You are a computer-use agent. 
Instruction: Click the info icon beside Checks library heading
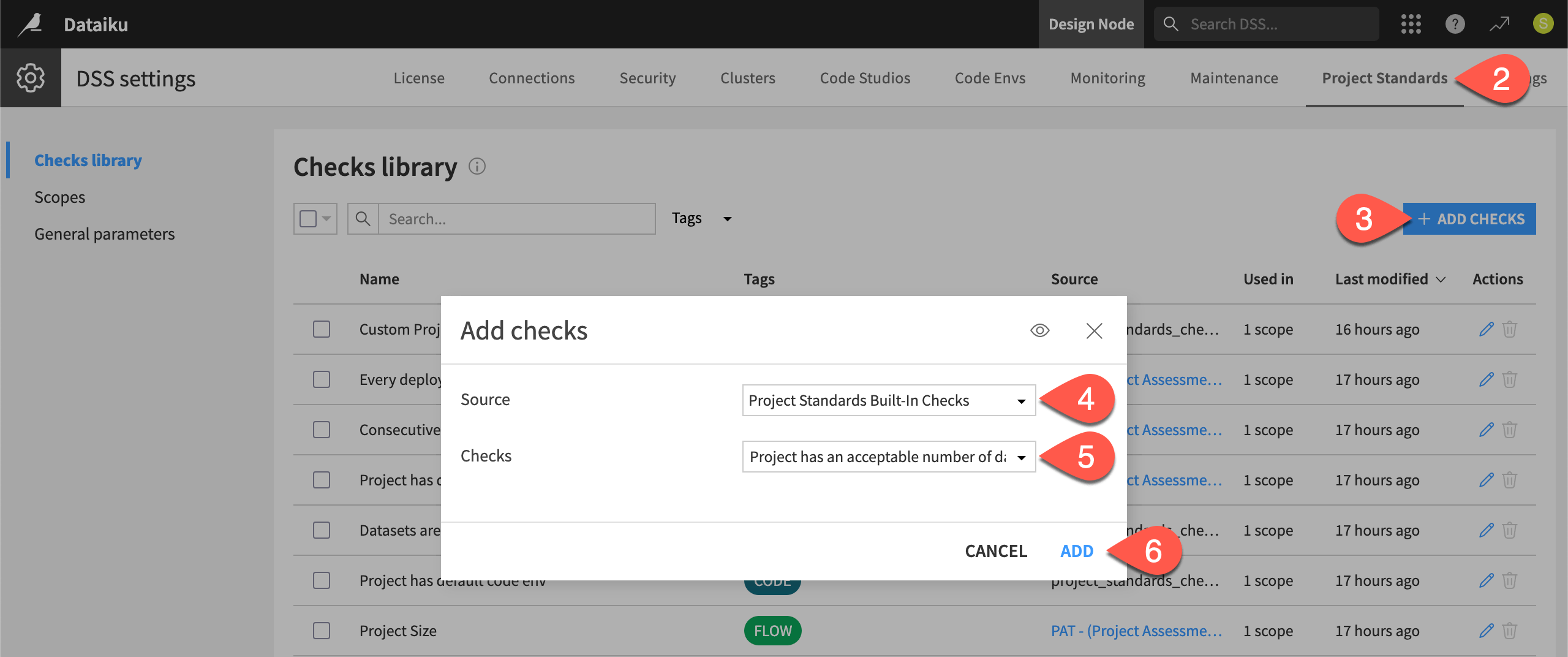tap(478, 166)
